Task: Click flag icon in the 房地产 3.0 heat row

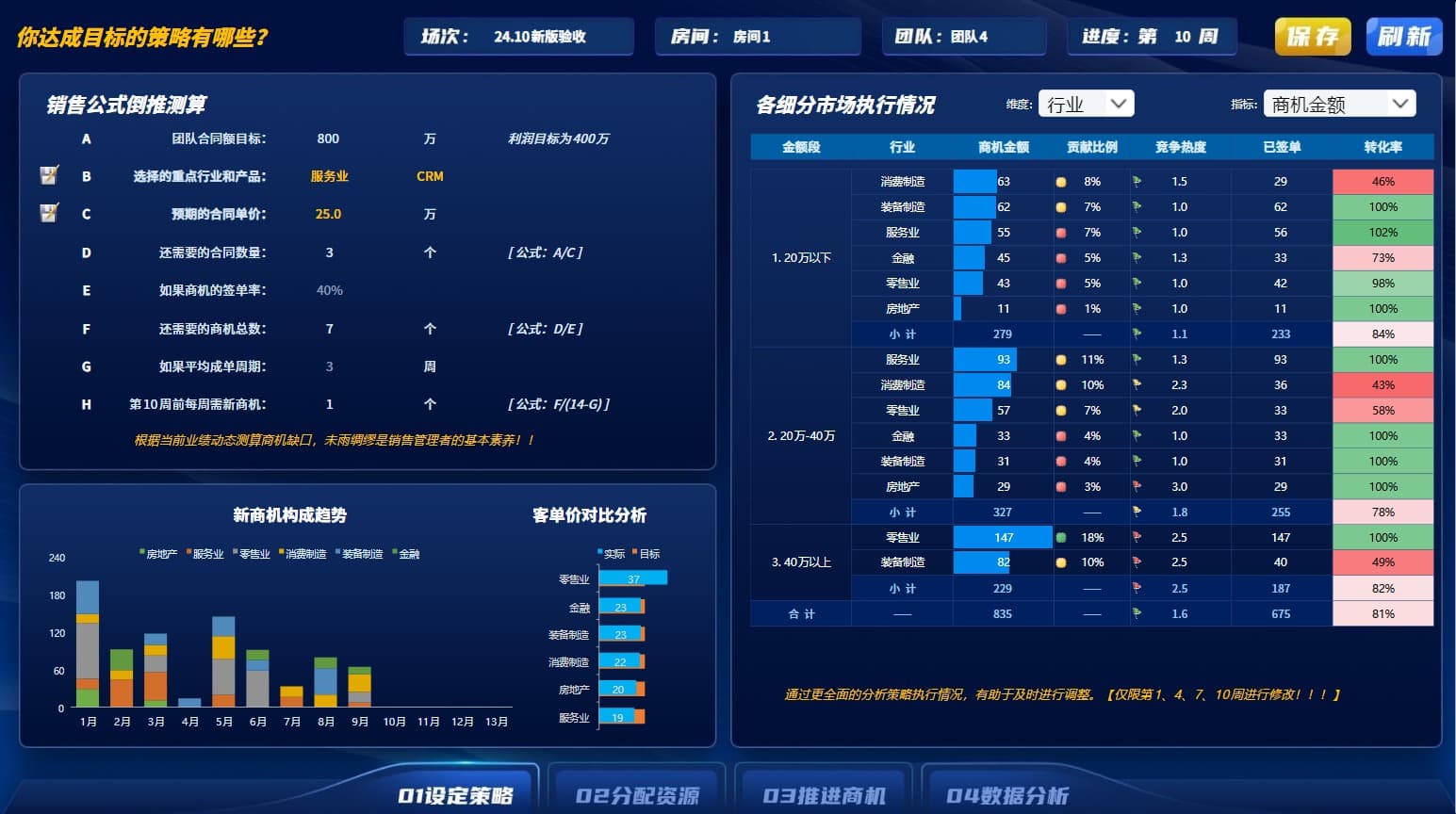Action: point(1137,486)
